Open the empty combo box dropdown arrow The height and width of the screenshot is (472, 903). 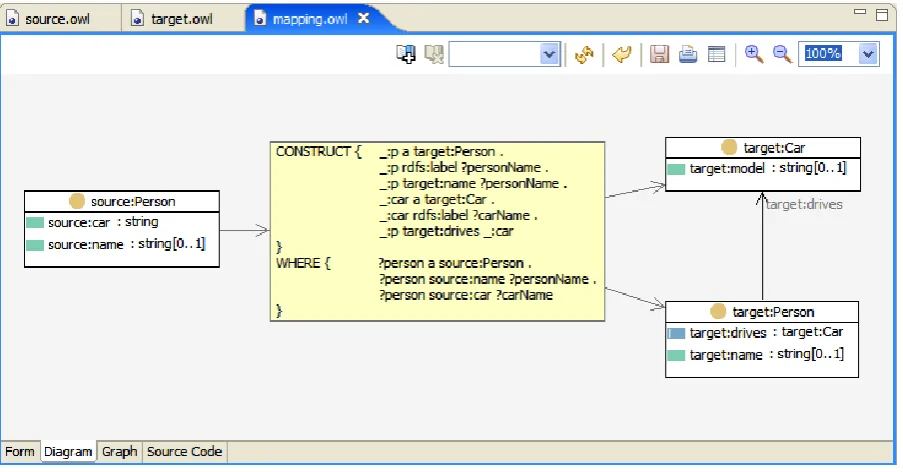click(549, 55)
